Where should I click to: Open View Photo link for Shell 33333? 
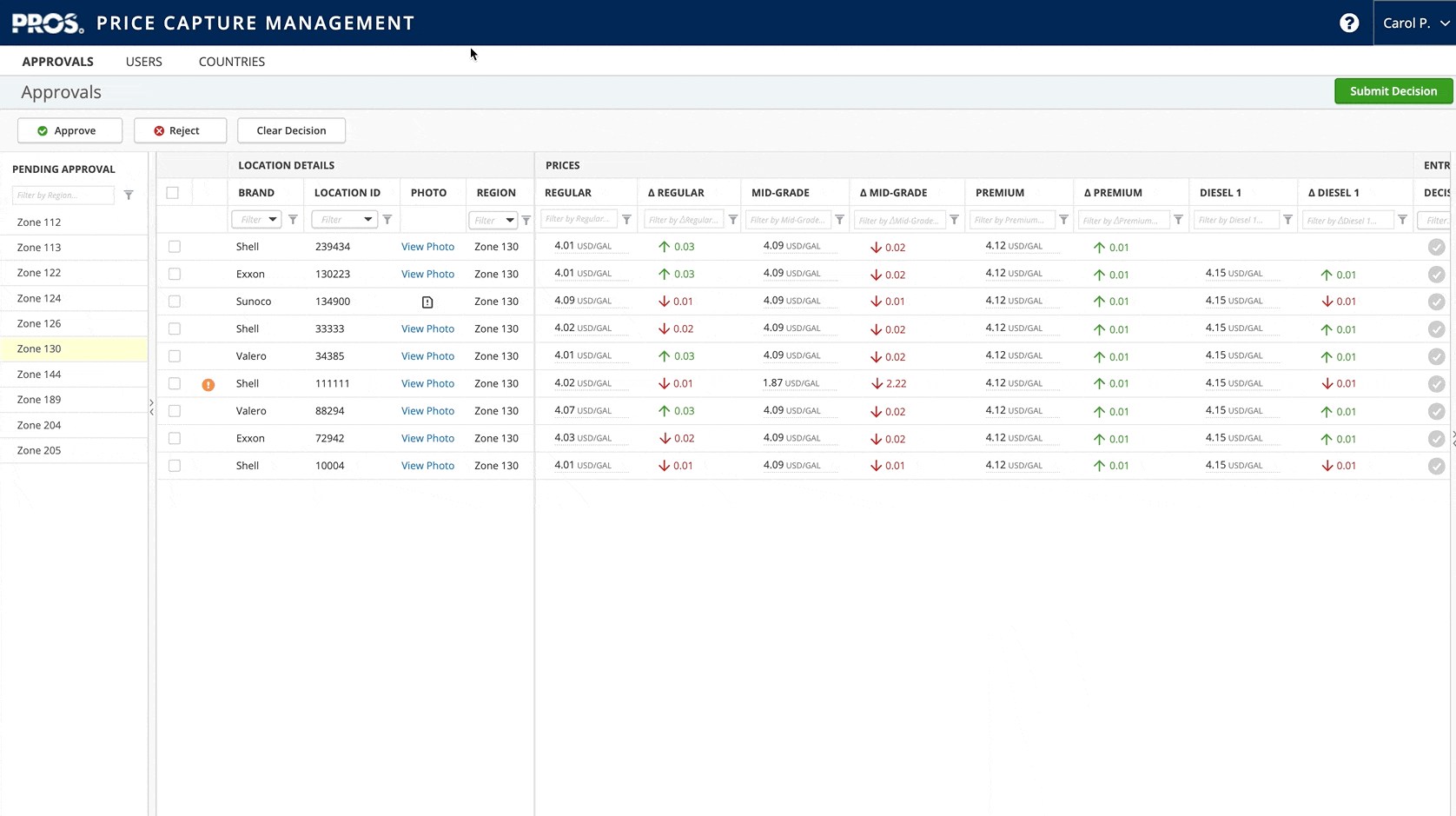(x=427, y=329)
